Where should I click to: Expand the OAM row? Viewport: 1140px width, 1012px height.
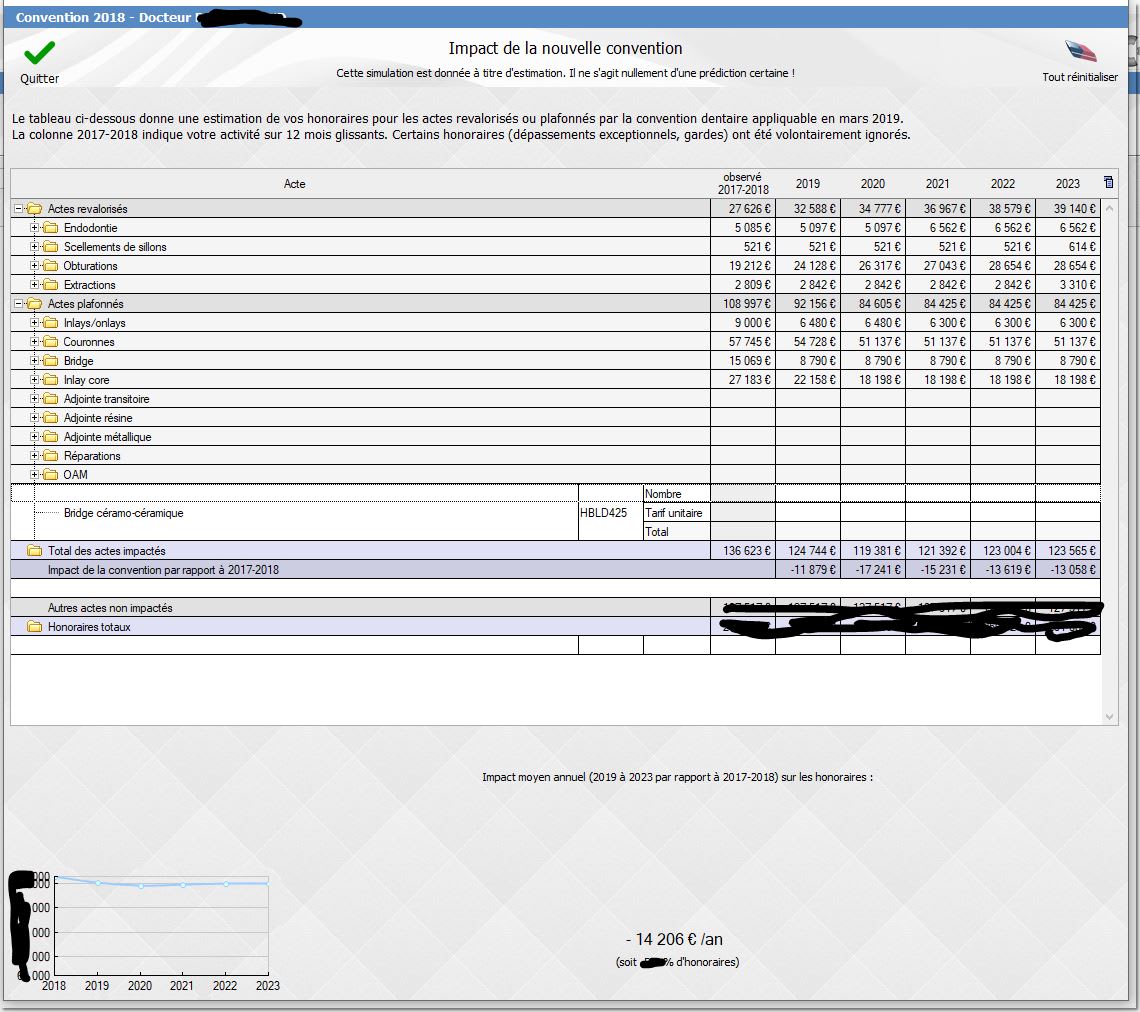tap(34, 474)
